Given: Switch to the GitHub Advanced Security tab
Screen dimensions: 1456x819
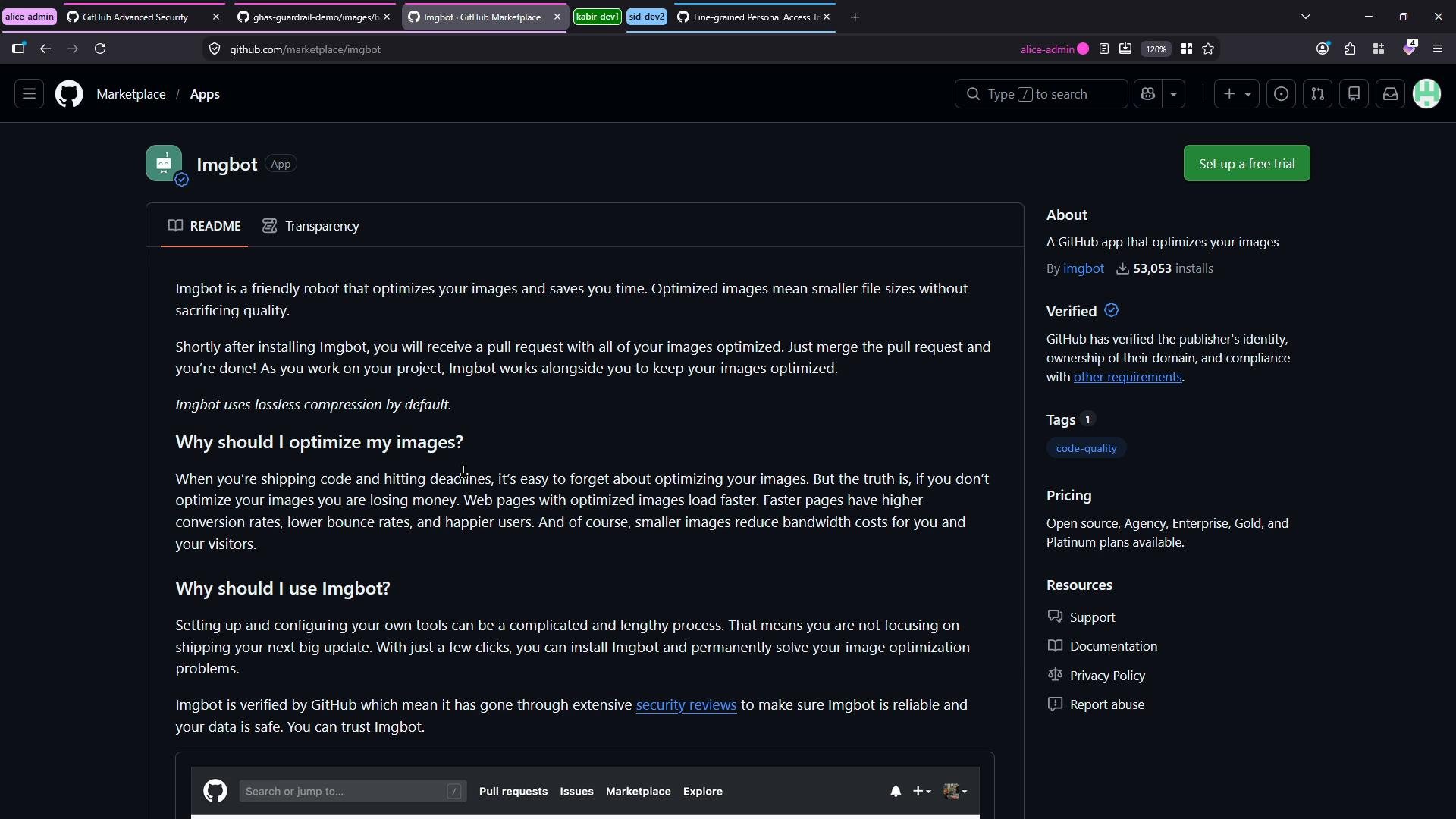Looking at the screenshot, I should 143,17.
